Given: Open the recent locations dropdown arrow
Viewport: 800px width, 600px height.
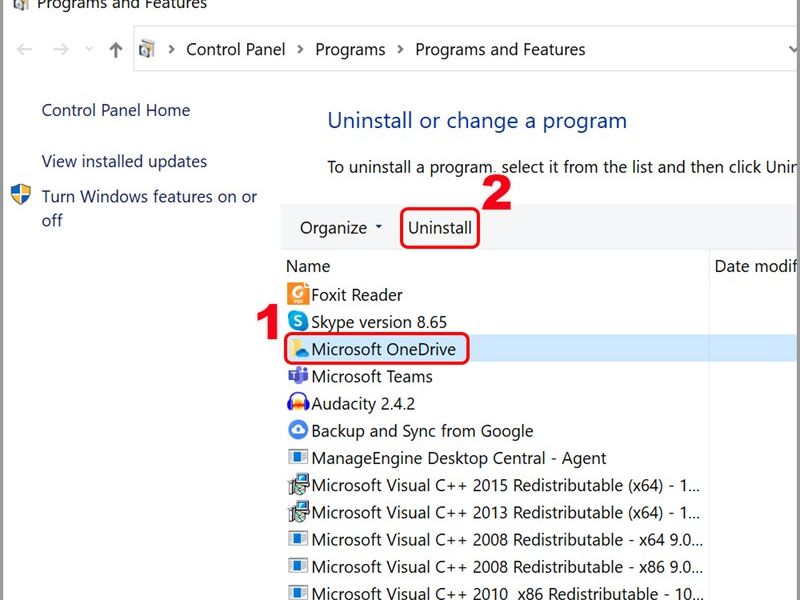Looking at the screenshot, I should coord(89,49).
